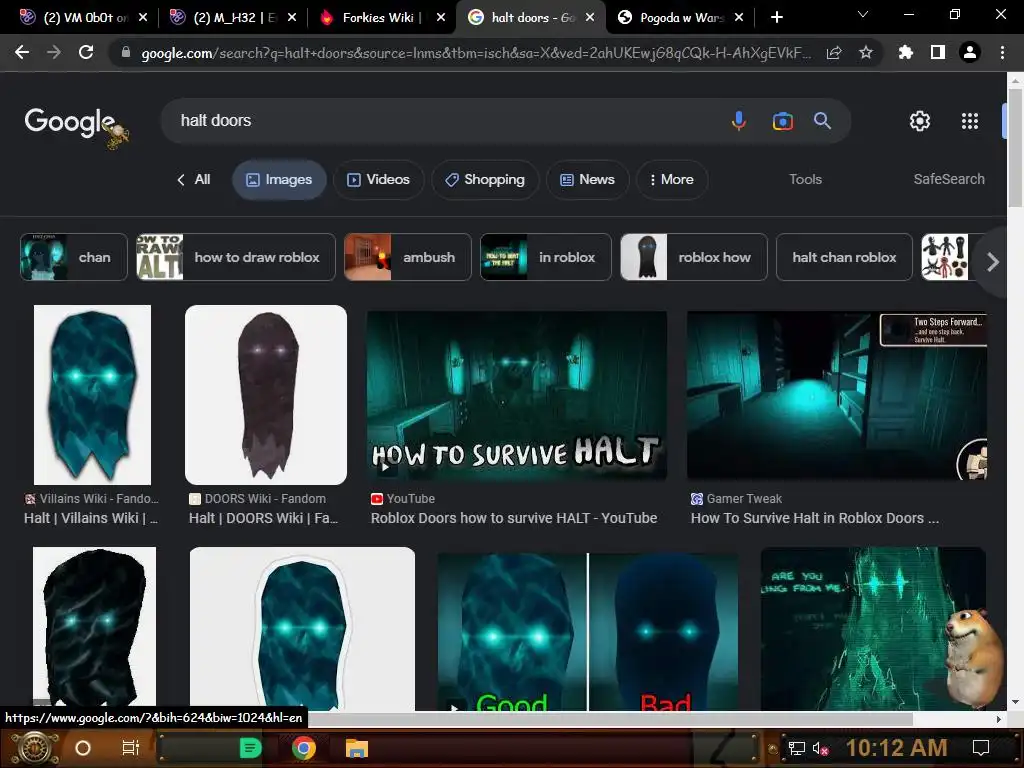Expand the More filters dropdown
The height and width of the screenshot is (768, 1024).
click(672, 180)
